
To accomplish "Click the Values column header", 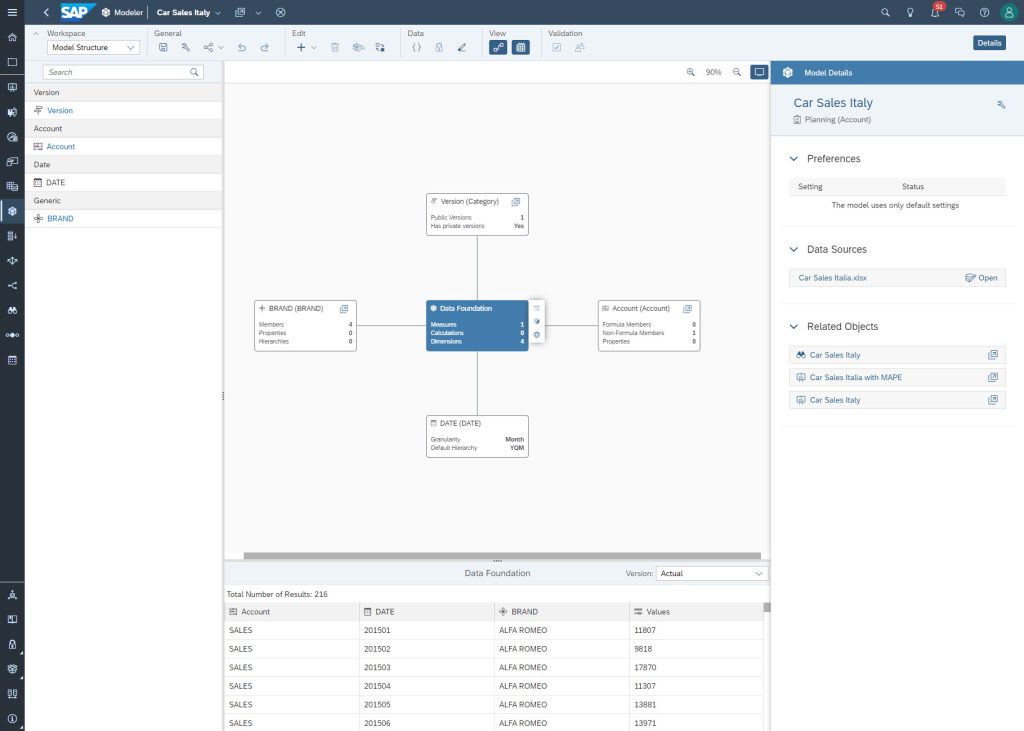I will pyautogui.click(x=696, y=612).
